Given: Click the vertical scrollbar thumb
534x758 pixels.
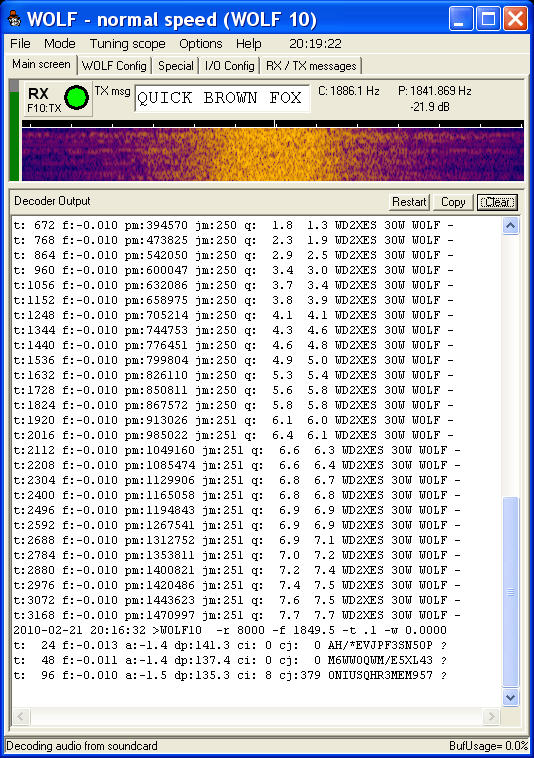Looking at the screenshot, I should (x=511, y=591).
